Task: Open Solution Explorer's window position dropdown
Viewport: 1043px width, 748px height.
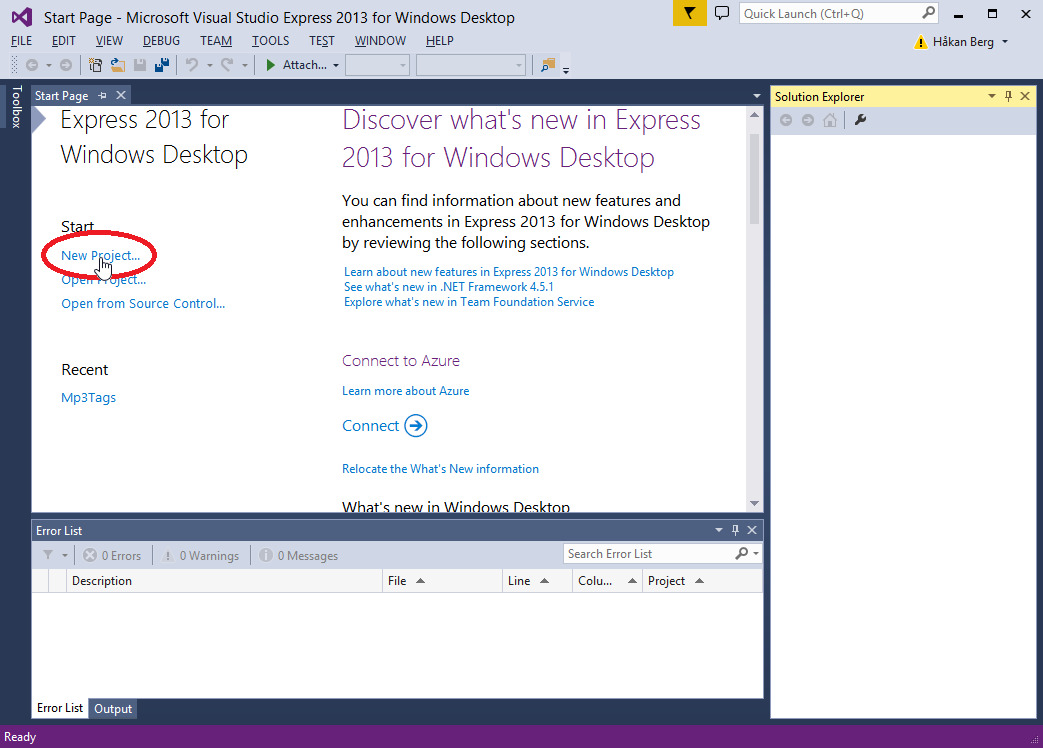Action: [x=992, y=96]
